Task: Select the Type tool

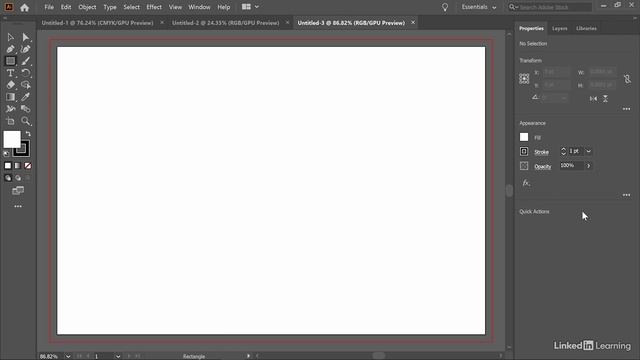Action: [11, 73]
